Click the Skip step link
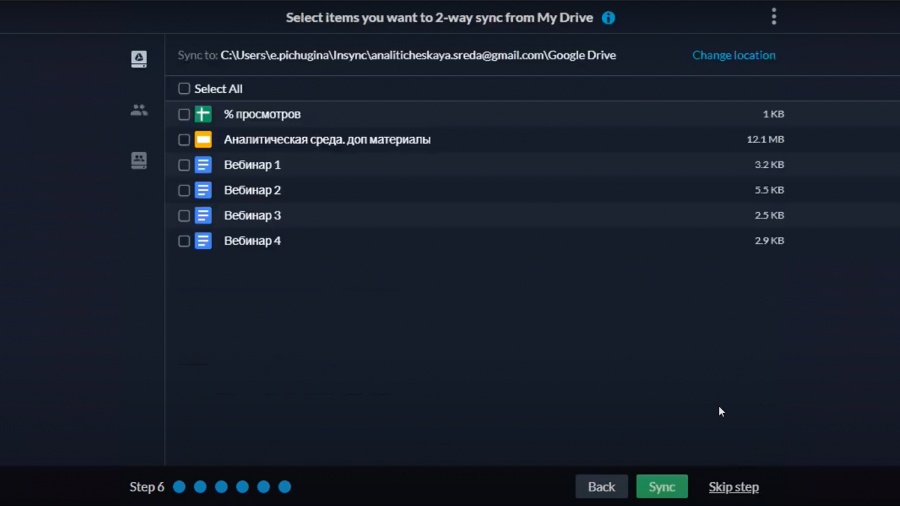This screenshot has height=506, width=900. (x=734, y=486)
